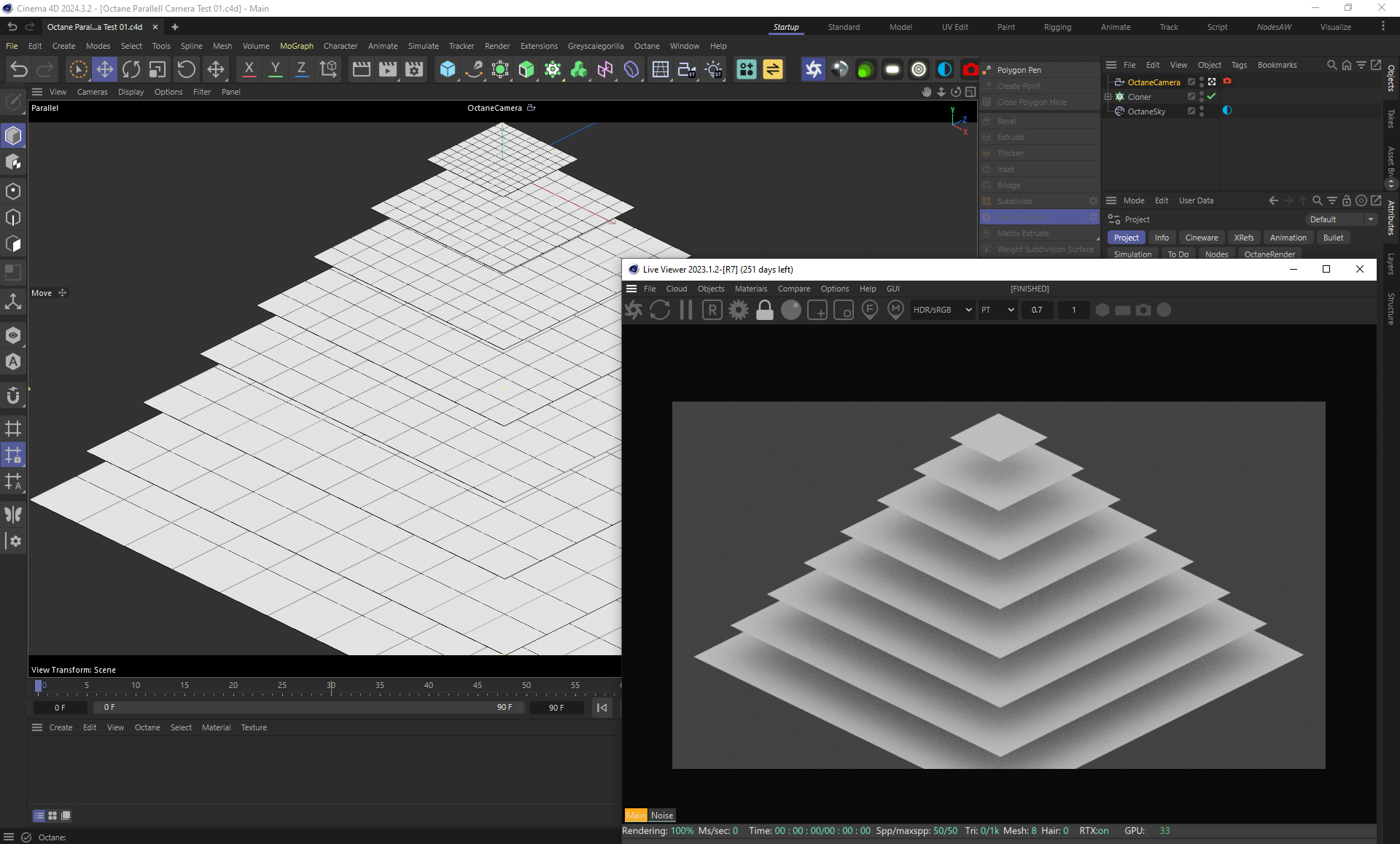Screen dimensions: 1400x844
Task: Expand the Cloner object hierarchy
Action: (x=1108, y=97)
